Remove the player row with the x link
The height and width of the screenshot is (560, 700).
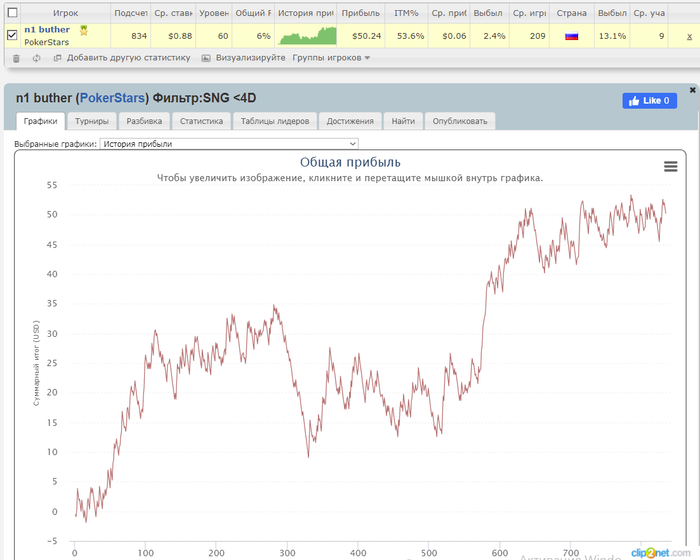689,37
